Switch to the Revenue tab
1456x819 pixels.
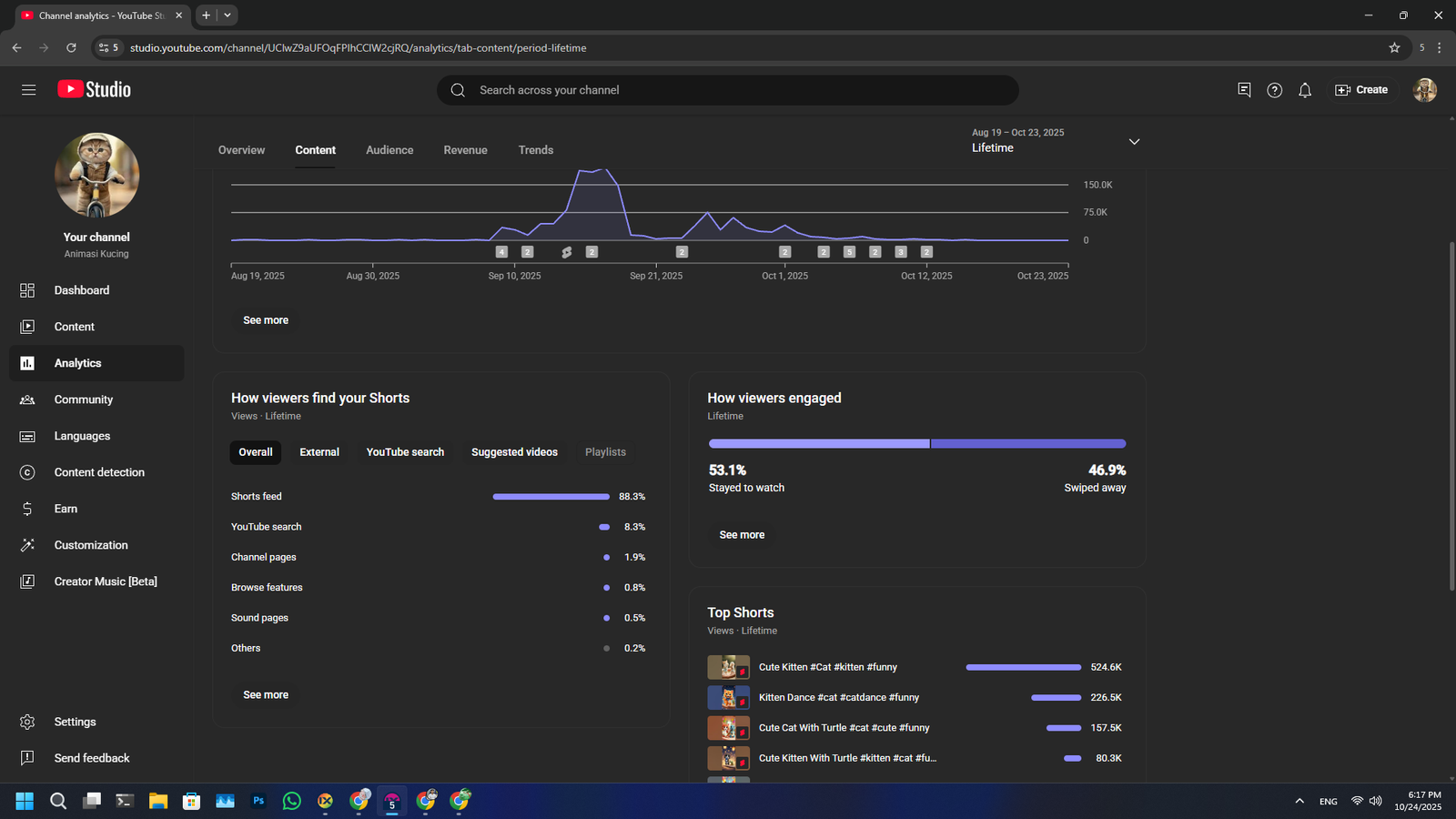(x=465, y=150)
